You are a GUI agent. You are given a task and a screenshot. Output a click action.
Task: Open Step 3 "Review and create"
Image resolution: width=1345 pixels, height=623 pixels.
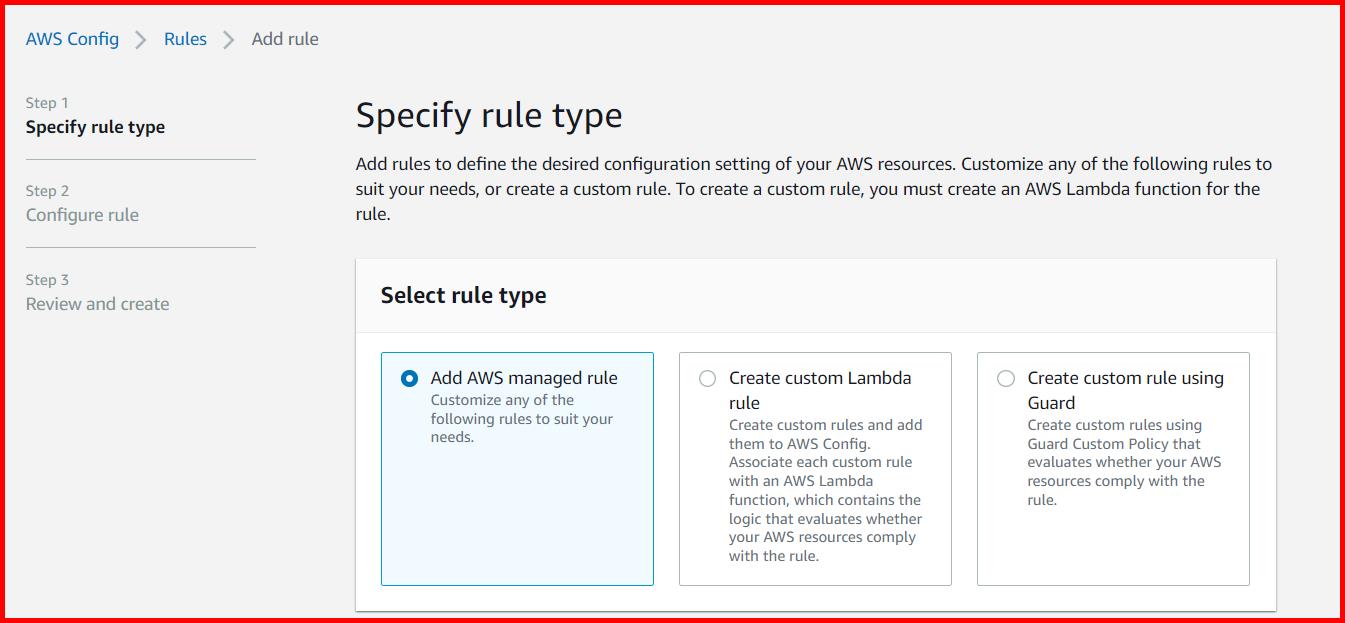96,304
